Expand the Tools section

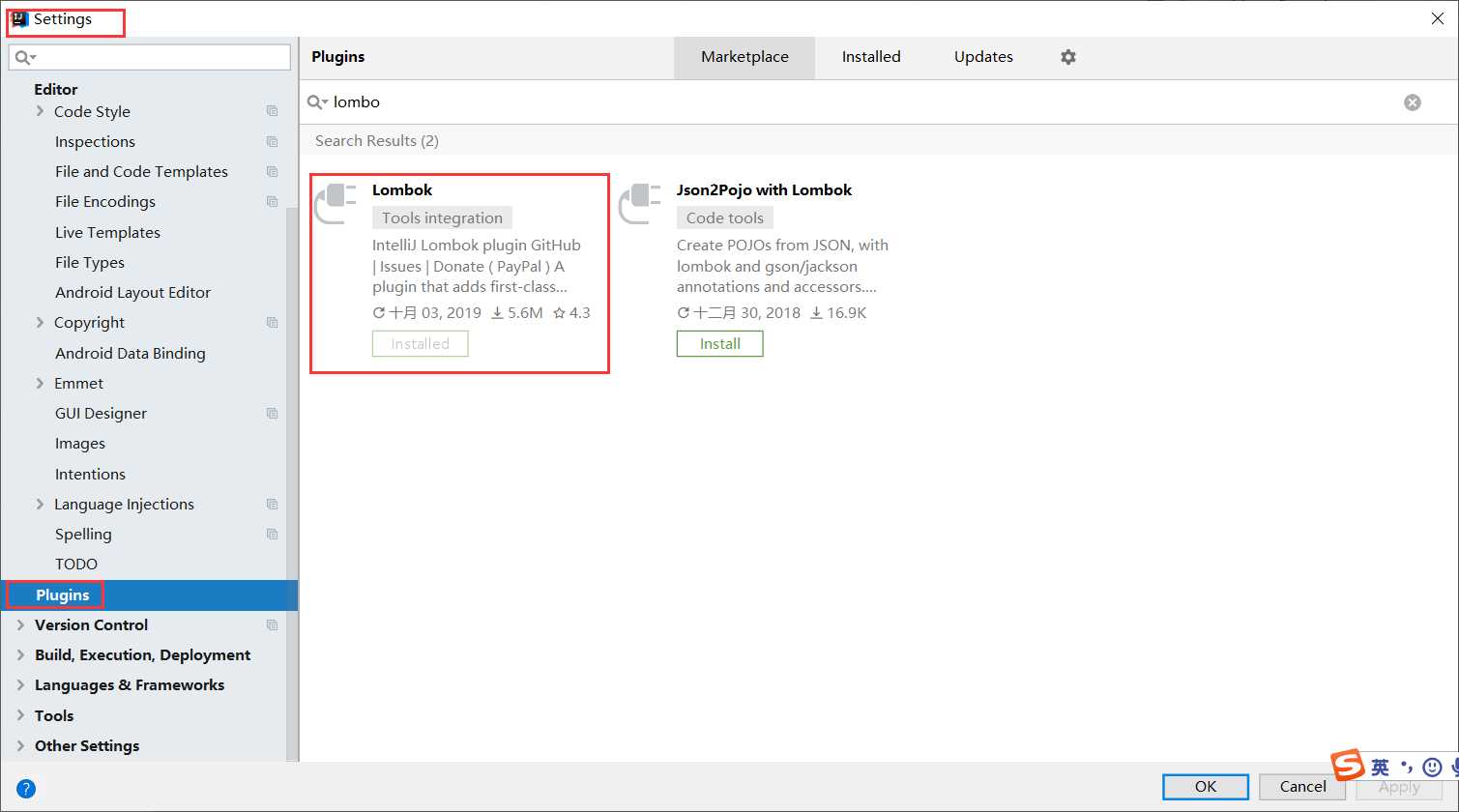pos(20,715)
